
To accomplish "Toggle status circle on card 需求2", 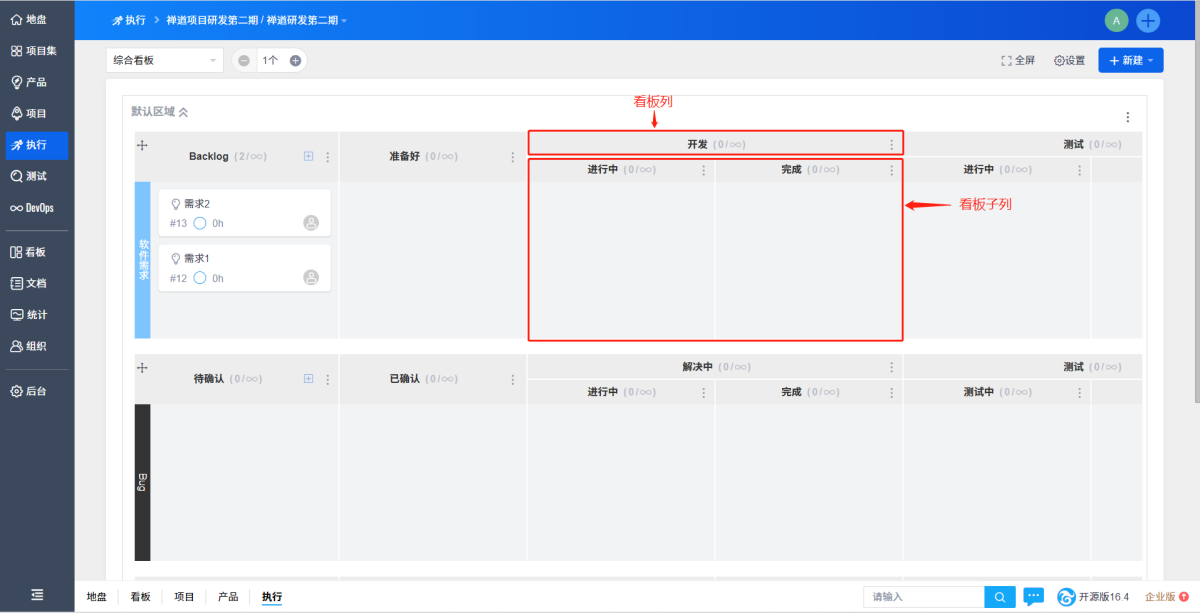I will point(200,223).
